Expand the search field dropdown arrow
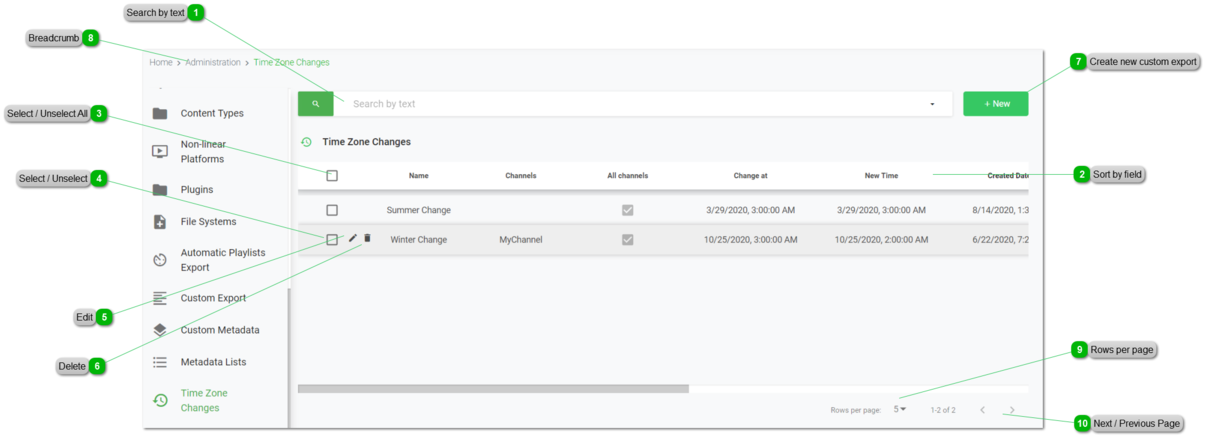This screenshot has height=438, width=1206. point(932,104)
